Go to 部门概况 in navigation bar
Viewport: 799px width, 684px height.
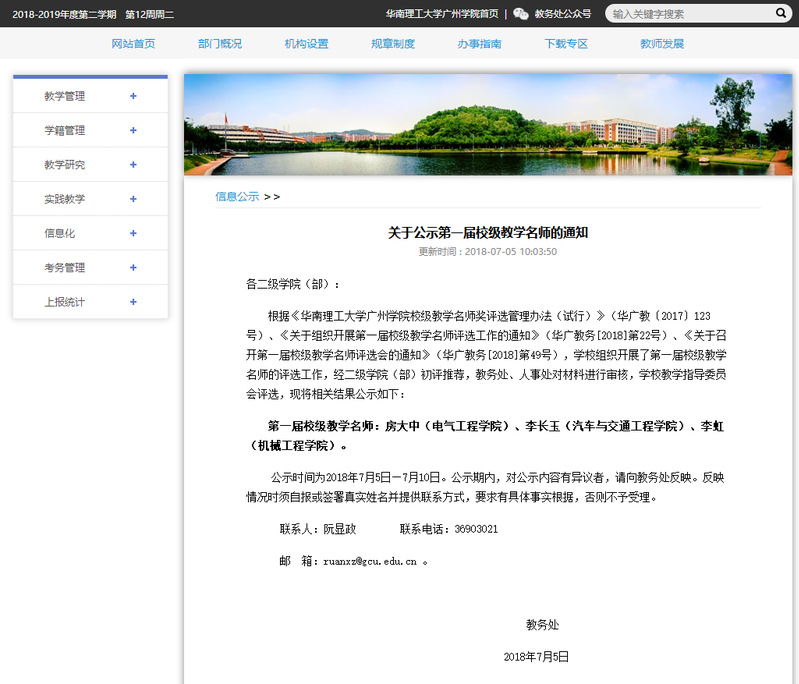[x=220, y=44]
